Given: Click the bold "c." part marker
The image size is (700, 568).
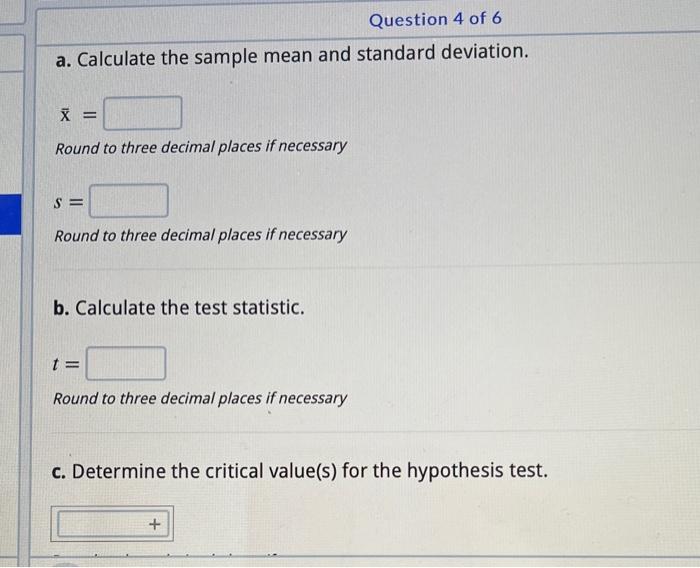Looking at the screenshot, I should point(60,471).
